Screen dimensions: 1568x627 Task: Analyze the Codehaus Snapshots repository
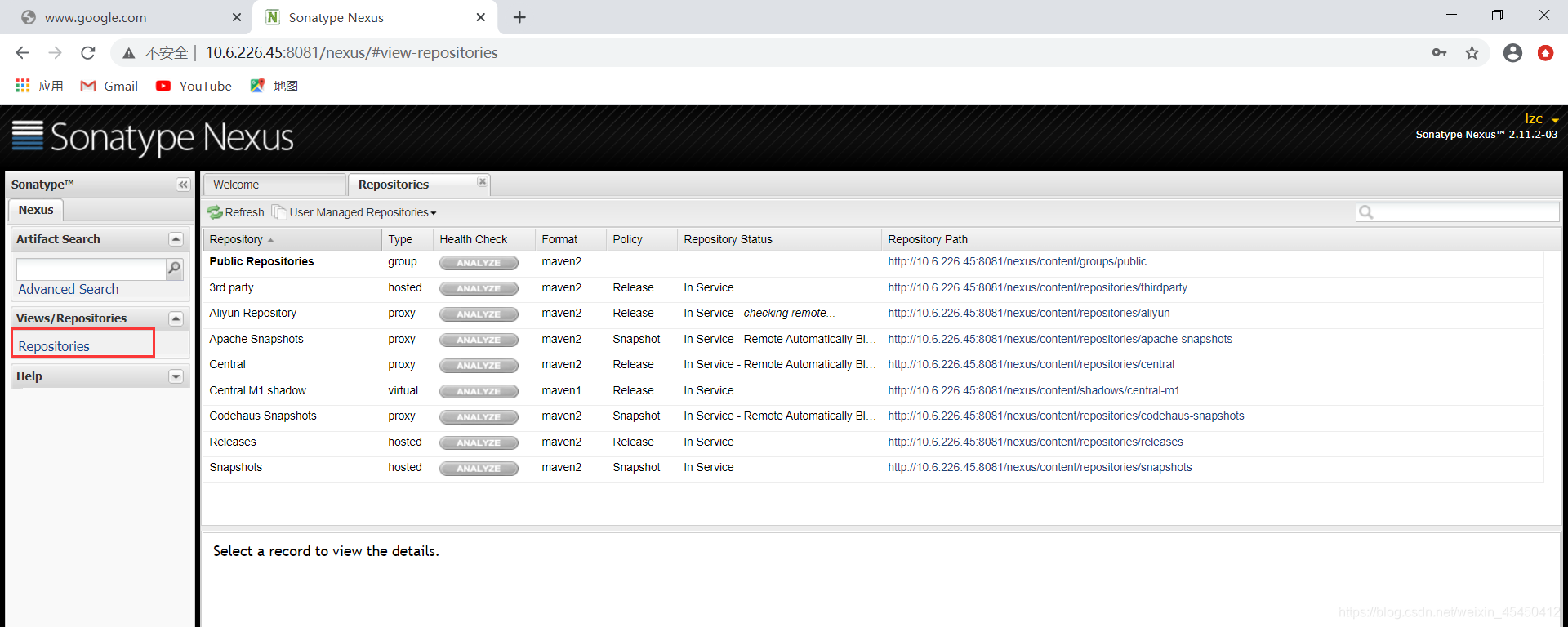pos(479,417)
